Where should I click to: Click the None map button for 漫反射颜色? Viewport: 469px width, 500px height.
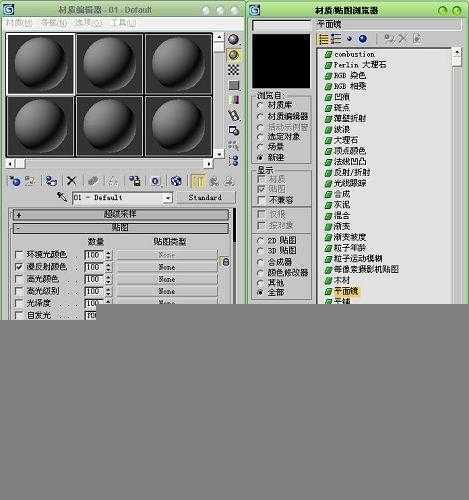[167, 267]
